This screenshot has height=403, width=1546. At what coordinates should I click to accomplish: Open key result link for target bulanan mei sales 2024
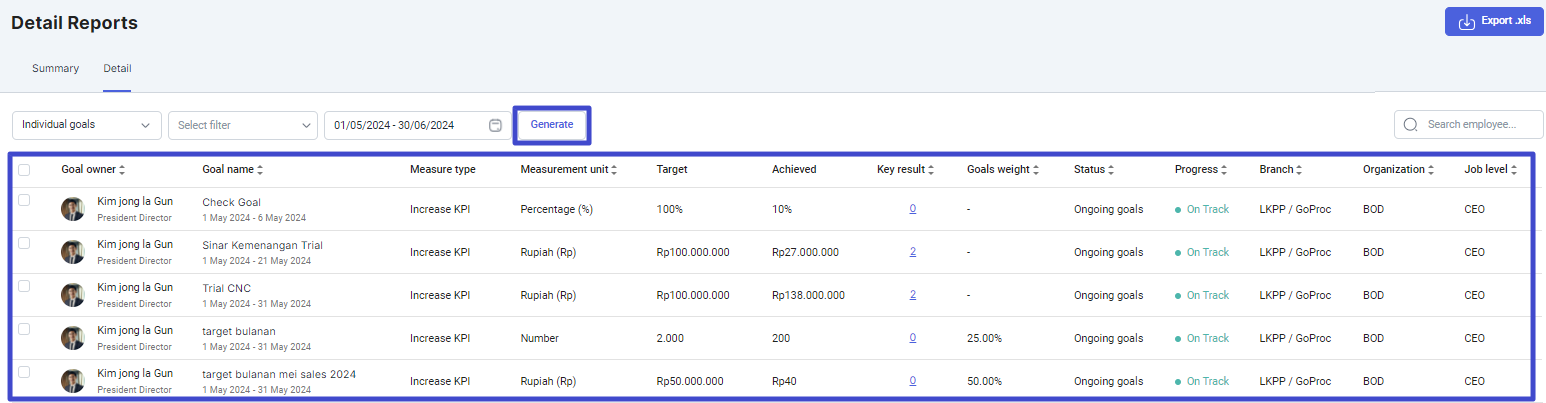click(913, 381)
